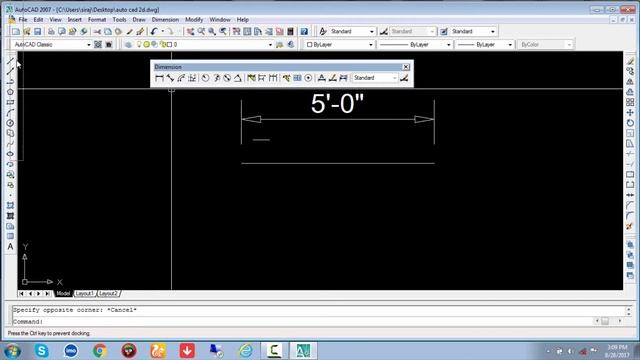
Task: Open the Modify menu
Action: (x=194, y=20)
